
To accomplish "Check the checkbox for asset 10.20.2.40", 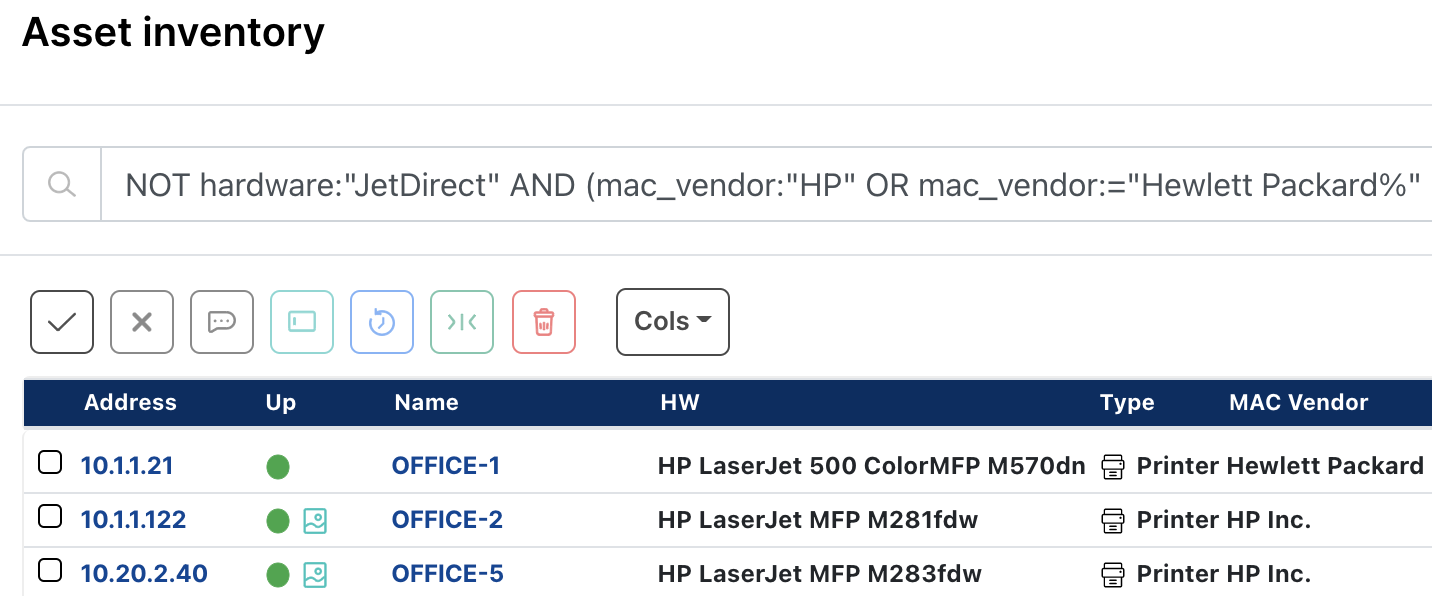I will tap(49, 569).
